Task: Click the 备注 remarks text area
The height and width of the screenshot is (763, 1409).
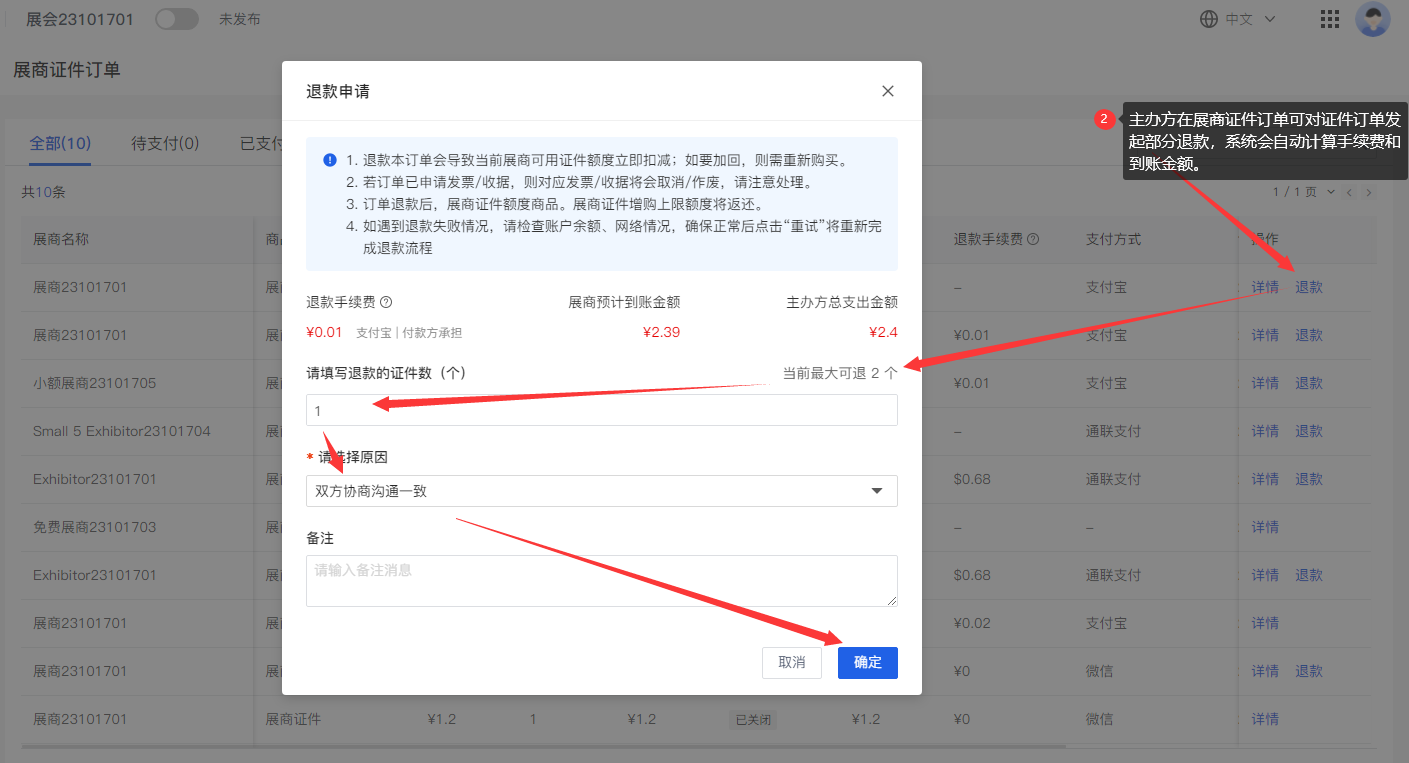Action: (x=600, y=580)
